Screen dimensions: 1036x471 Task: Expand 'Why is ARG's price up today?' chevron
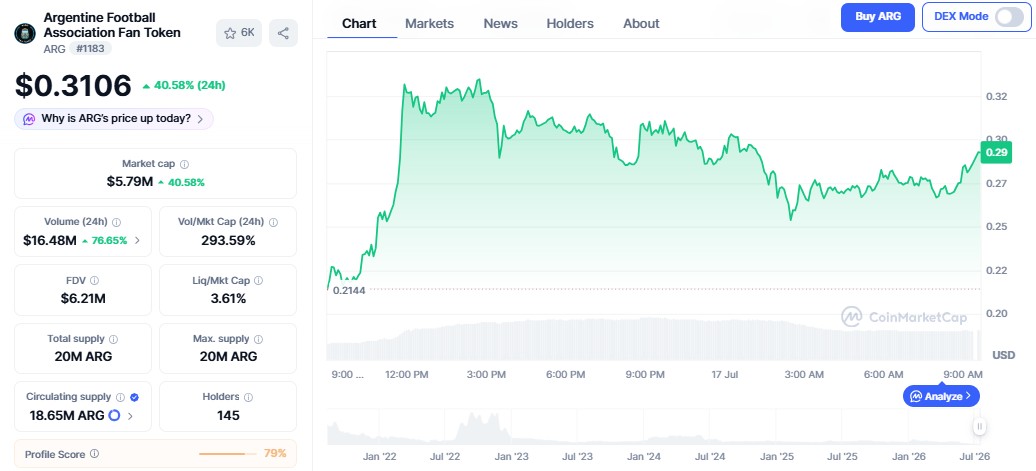pos(200,120)
